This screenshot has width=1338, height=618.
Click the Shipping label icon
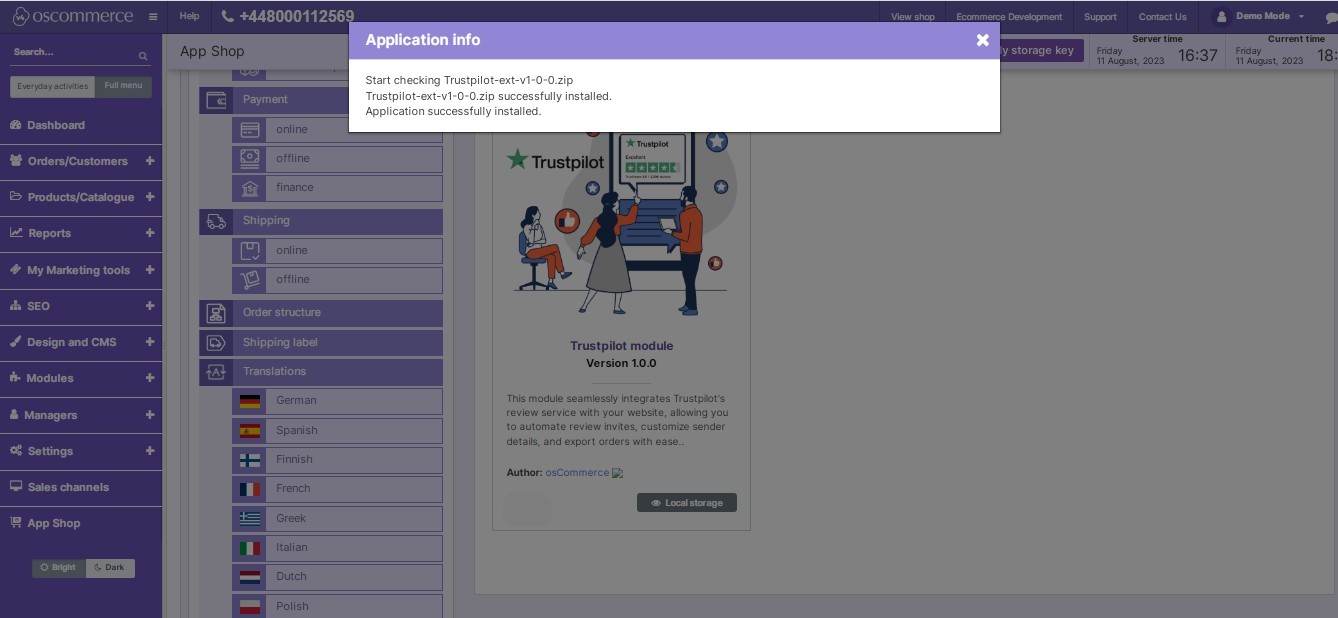tap(216, 343)
